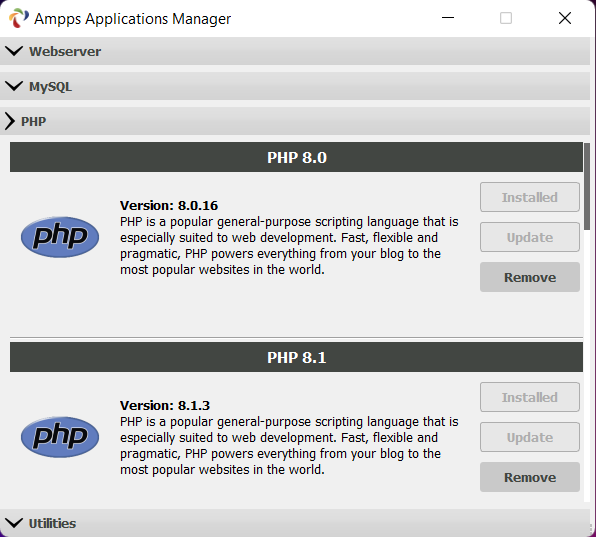Click the Ampps Applications Manager title text

(132, 19)
